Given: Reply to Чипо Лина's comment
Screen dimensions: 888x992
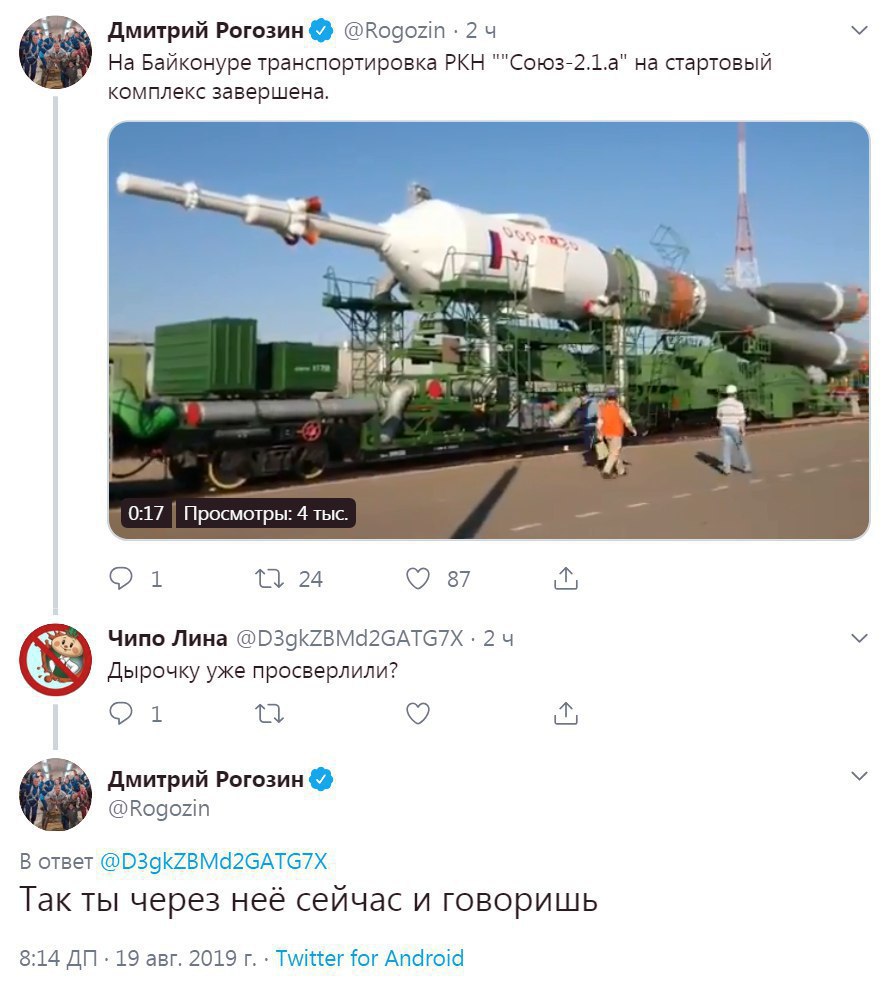Looking at the screenshot, I should coord(121,713).
